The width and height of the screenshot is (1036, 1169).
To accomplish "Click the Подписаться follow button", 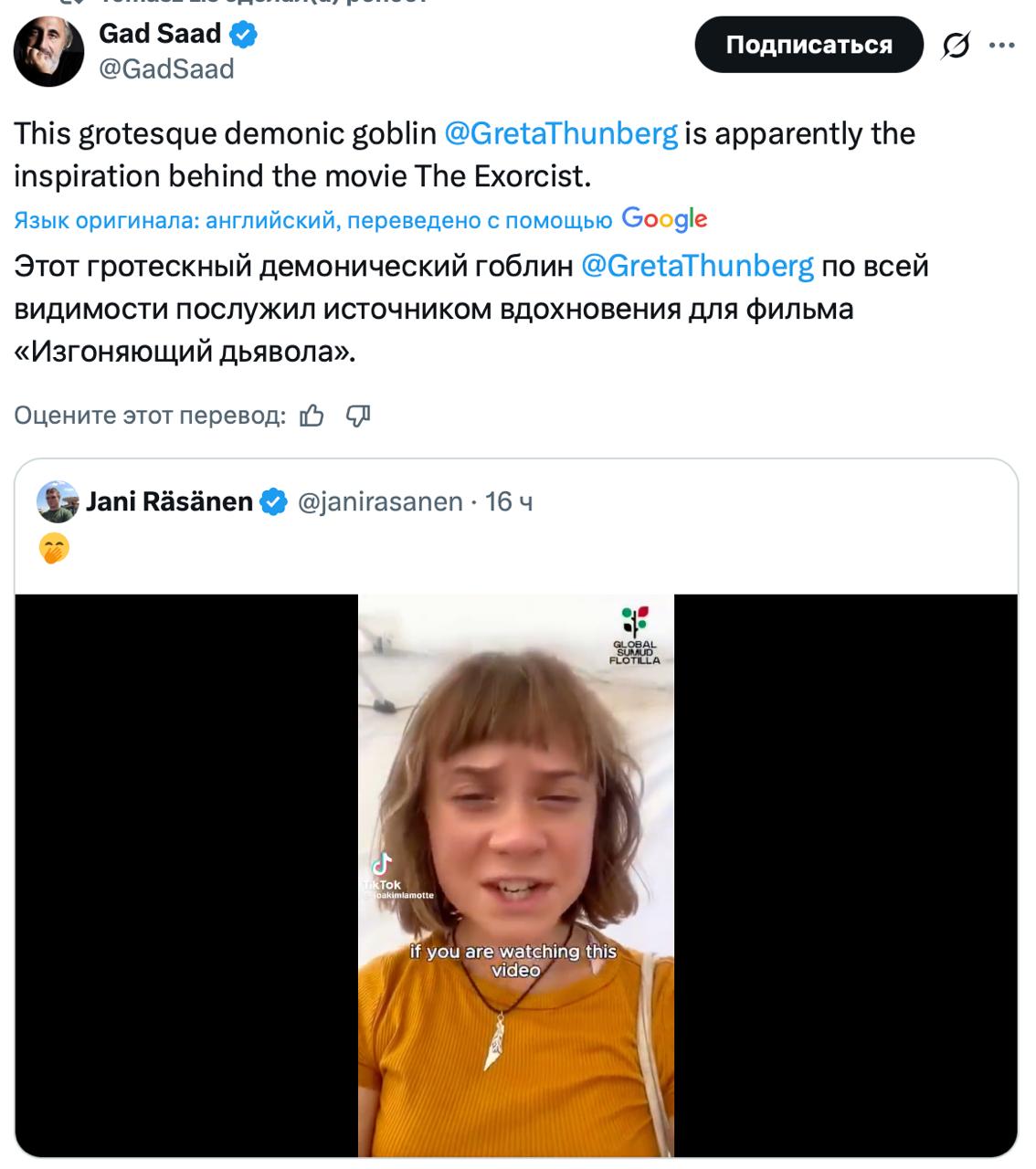I will click(x=809, y=45).
